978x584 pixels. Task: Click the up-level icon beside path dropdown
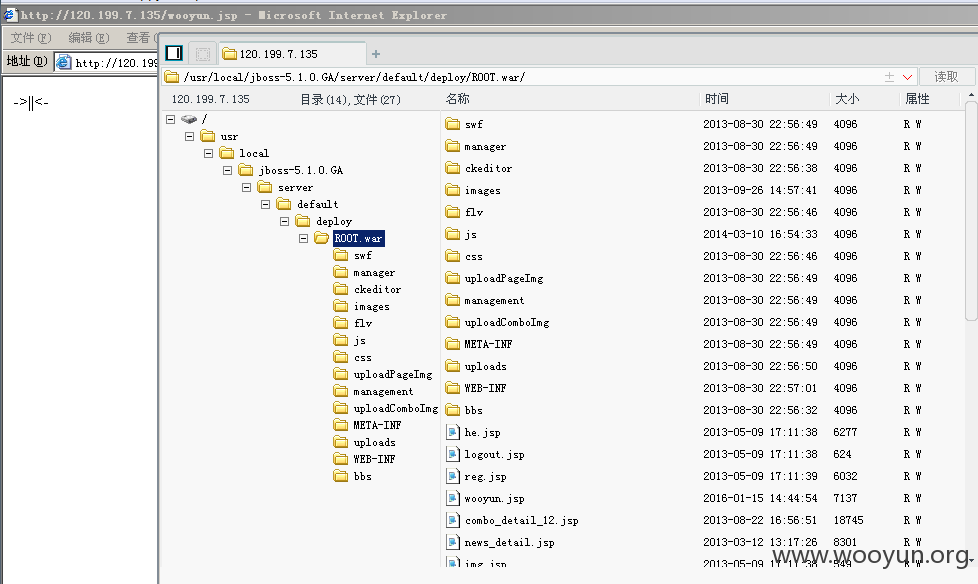[889, 77]
